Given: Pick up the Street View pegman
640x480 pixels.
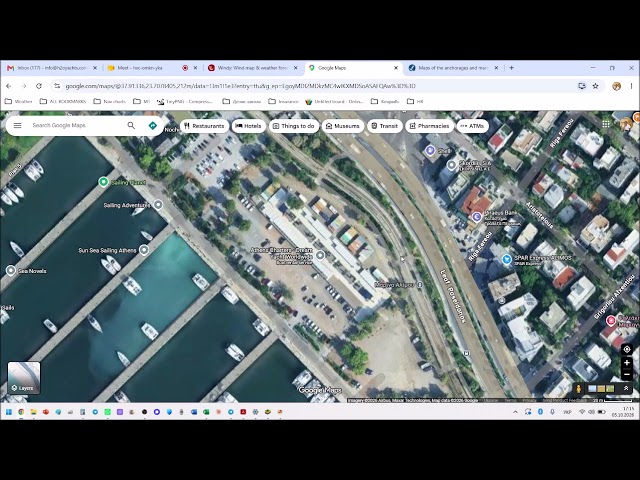Looking at the screenshot, I should (x=578, y=388).
